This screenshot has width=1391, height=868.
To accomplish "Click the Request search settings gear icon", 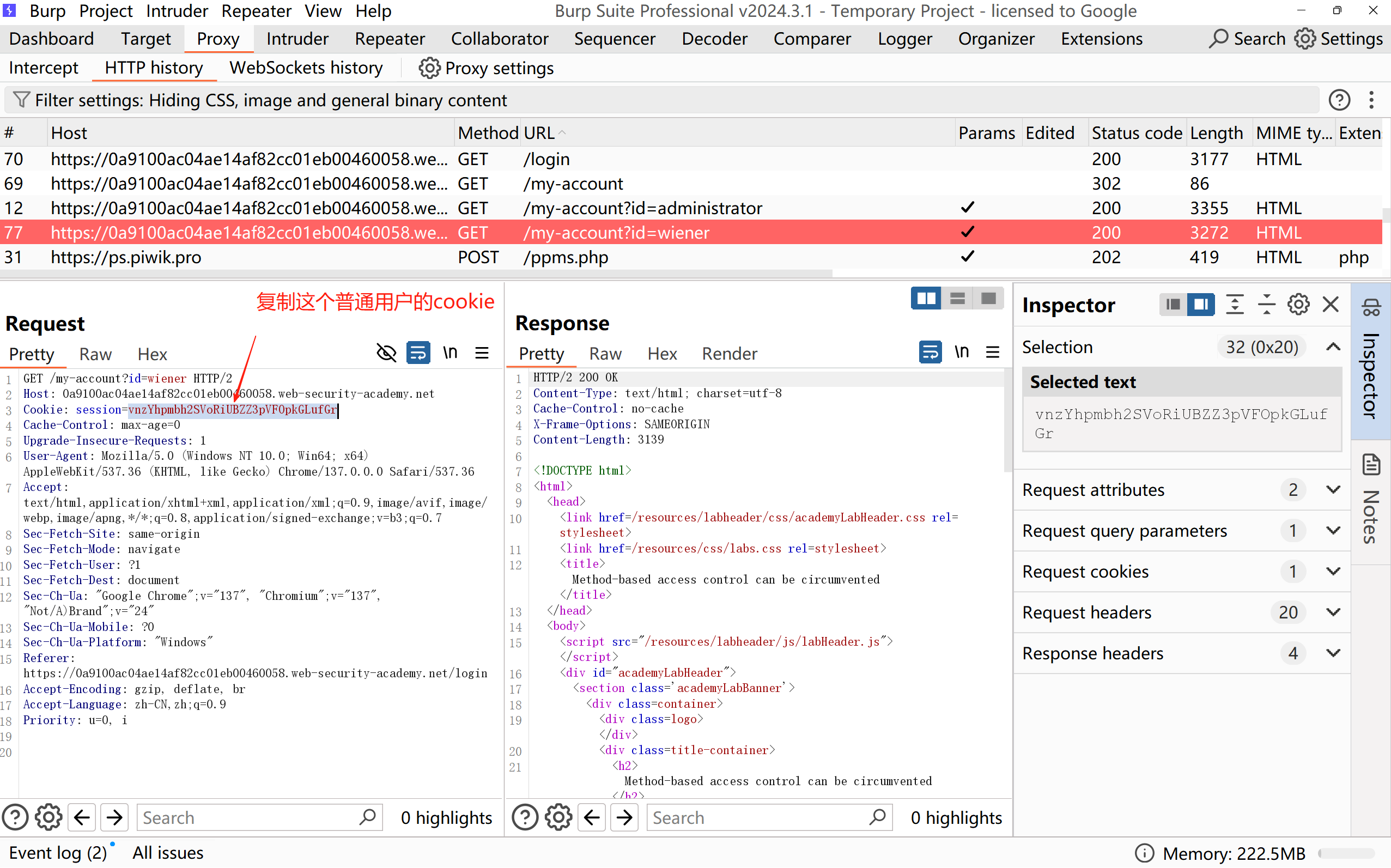I will pyautogui.click(x=48, y=817).
